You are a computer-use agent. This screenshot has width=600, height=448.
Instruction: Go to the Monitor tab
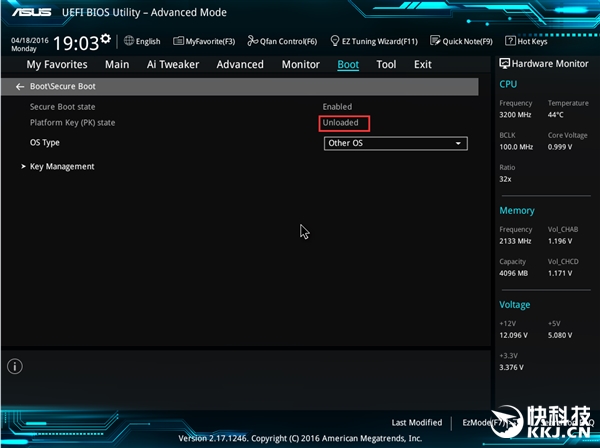[300, 65]
